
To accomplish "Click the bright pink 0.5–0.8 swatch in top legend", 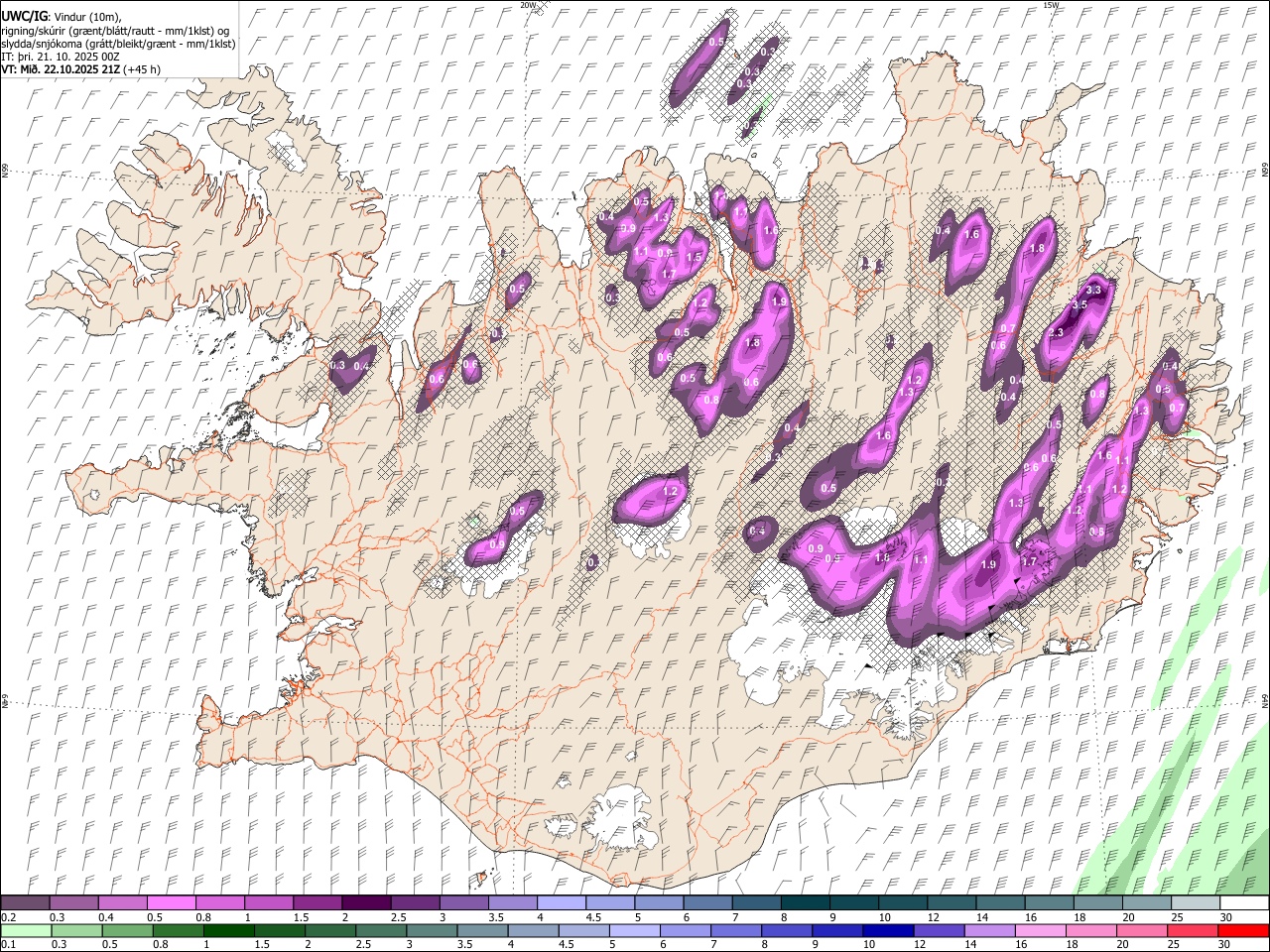I will [172, 902].
